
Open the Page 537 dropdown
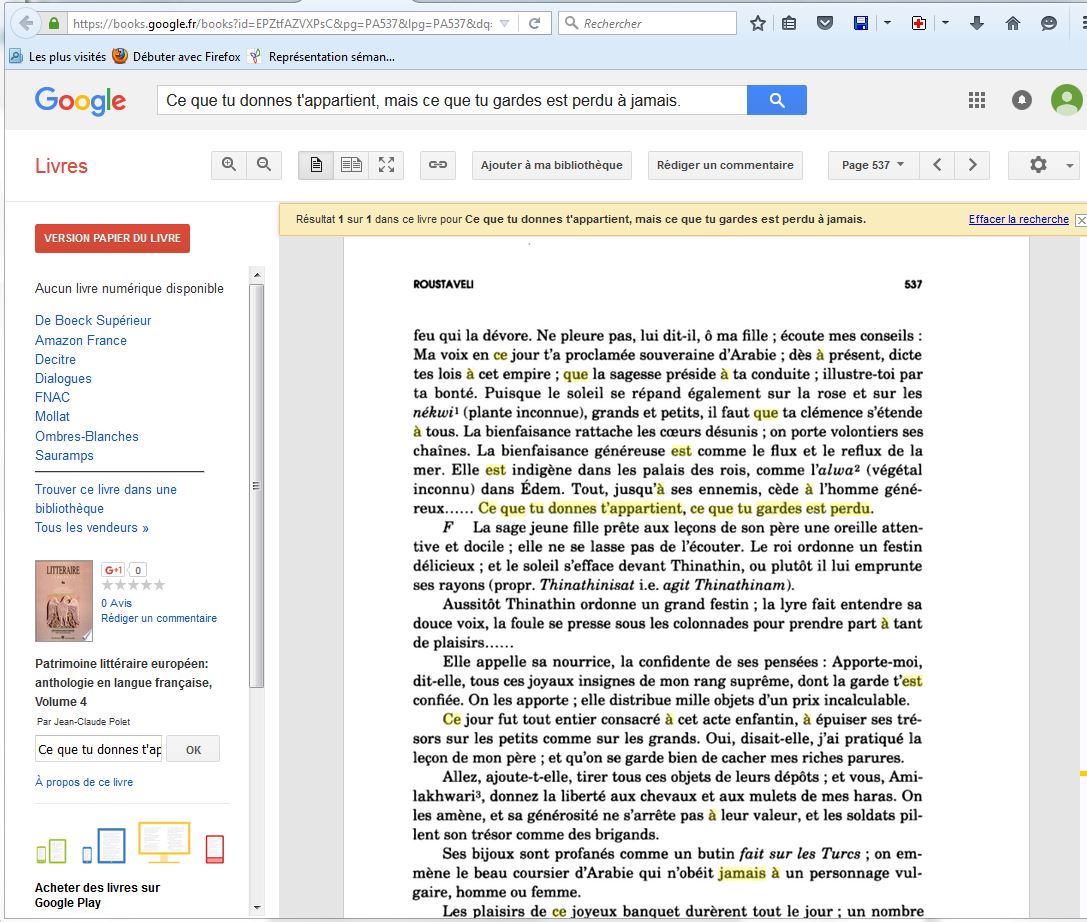click(x=872, y=165)
